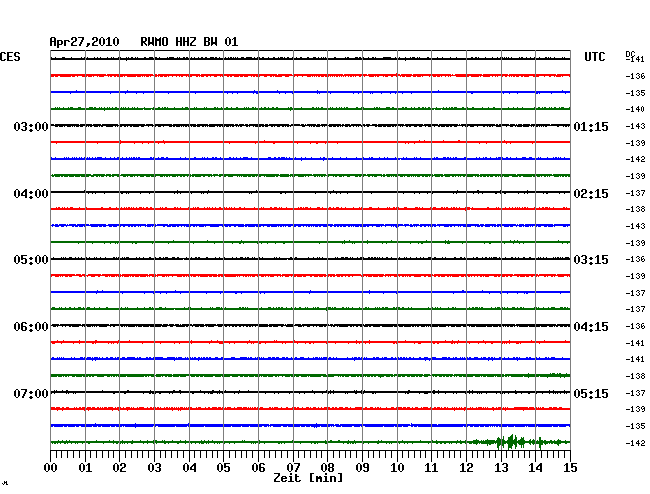
Task: Click the 04:15 UTC time label
Action: point(591,327)
